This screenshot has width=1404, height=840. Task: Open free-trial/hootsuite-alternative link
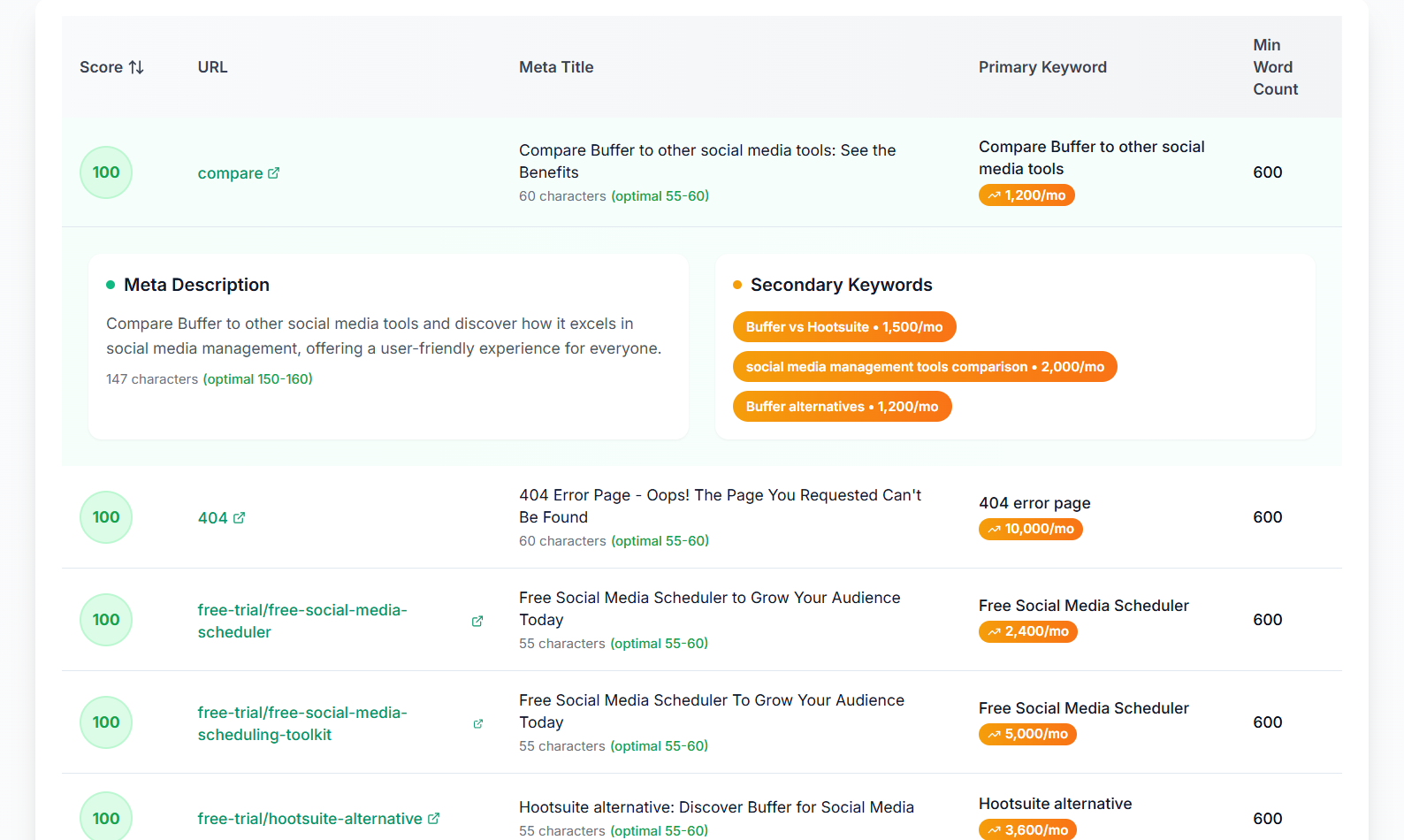[x=309, y=819]
